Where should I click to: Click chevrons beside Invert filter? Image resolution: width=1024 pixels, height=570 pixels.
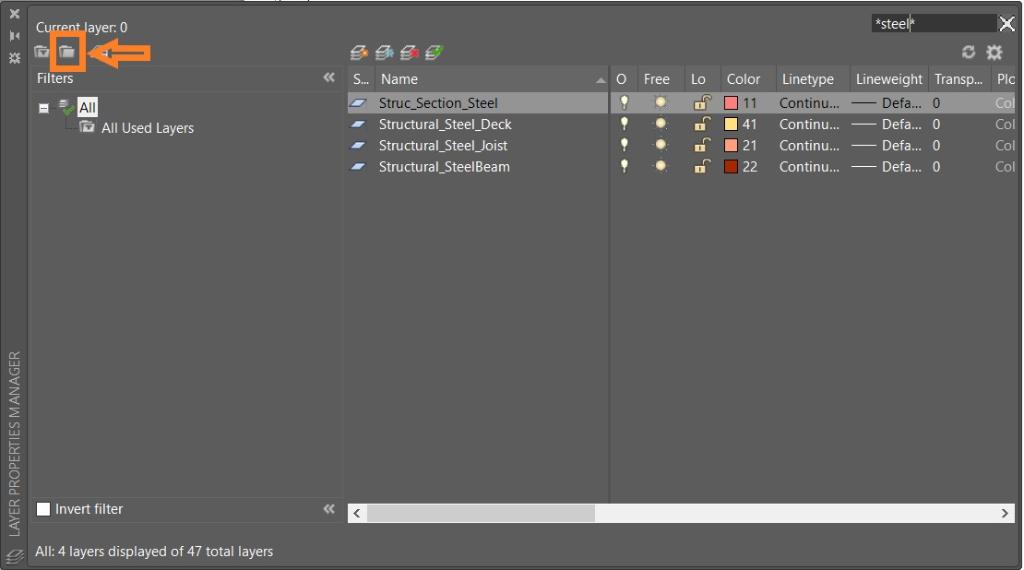point(328,509)
